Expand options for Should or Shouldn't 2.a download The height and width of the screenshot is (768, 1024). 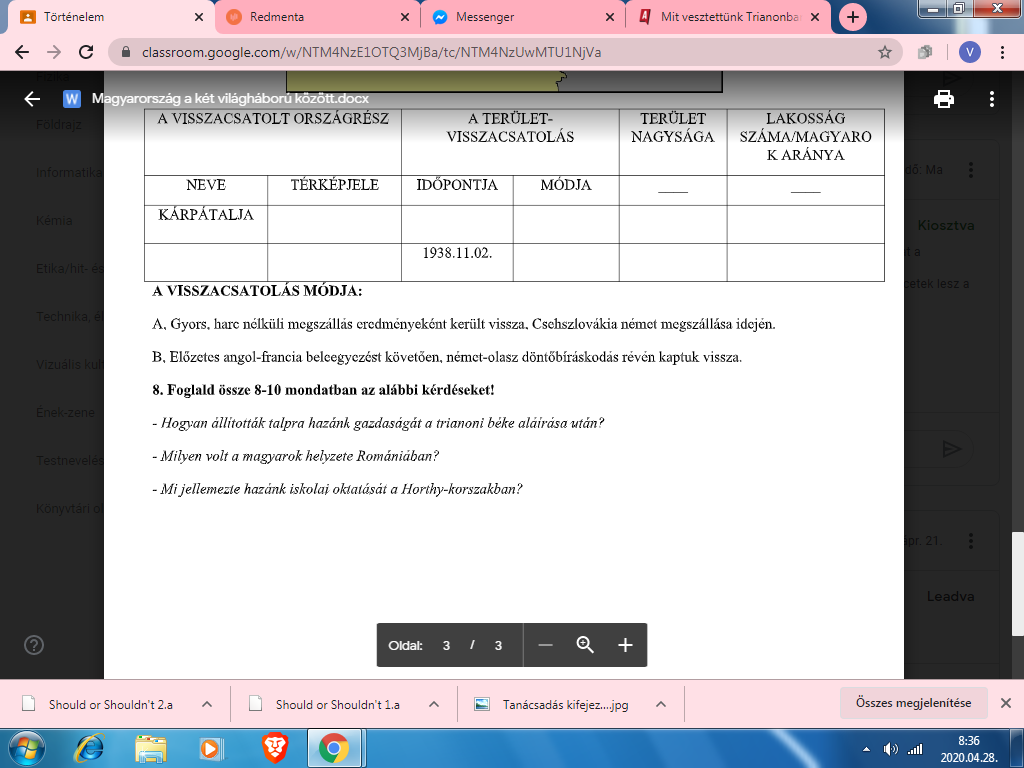pyautogui.click(x=207, y=704)
